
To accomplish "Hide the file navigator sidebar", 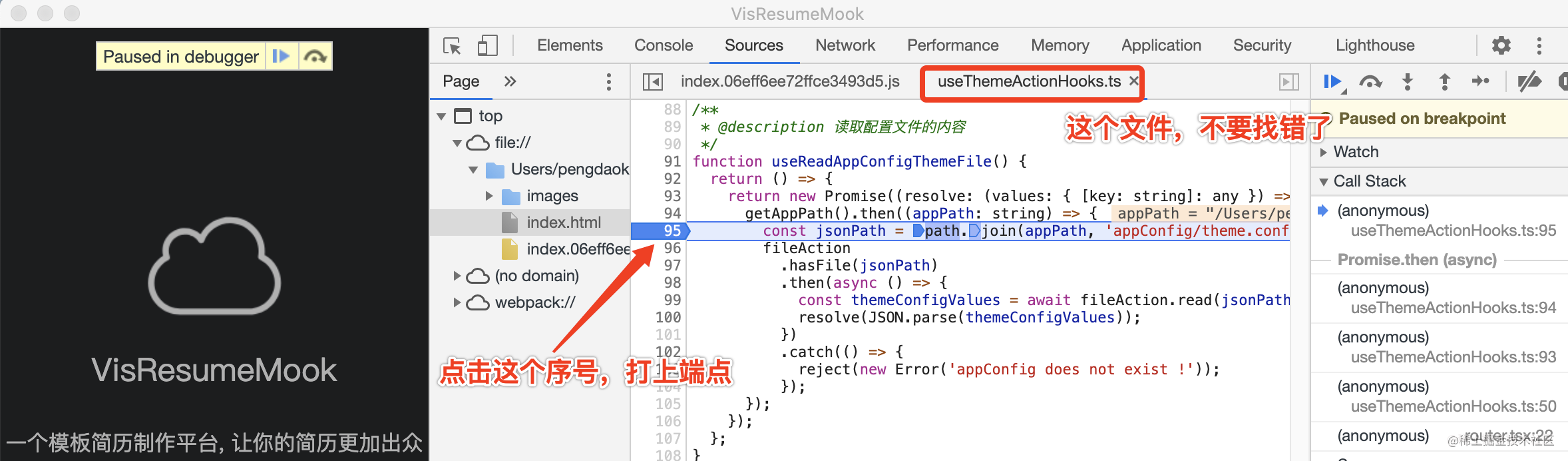I will [652, 82].
